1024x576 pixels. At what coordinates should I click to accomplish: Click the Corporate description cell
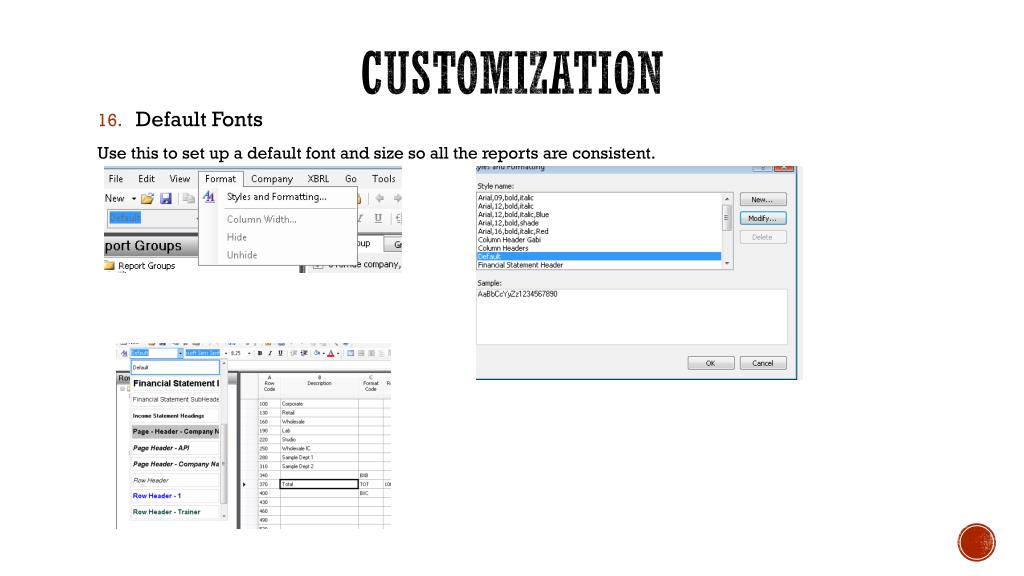tap(319, 404)
